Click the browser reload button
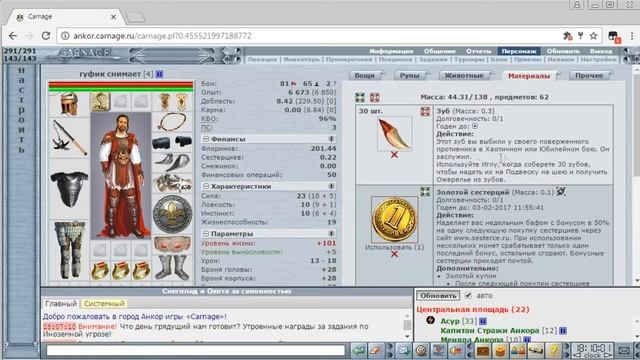This screenshot has width=640, height=360. 46,36
